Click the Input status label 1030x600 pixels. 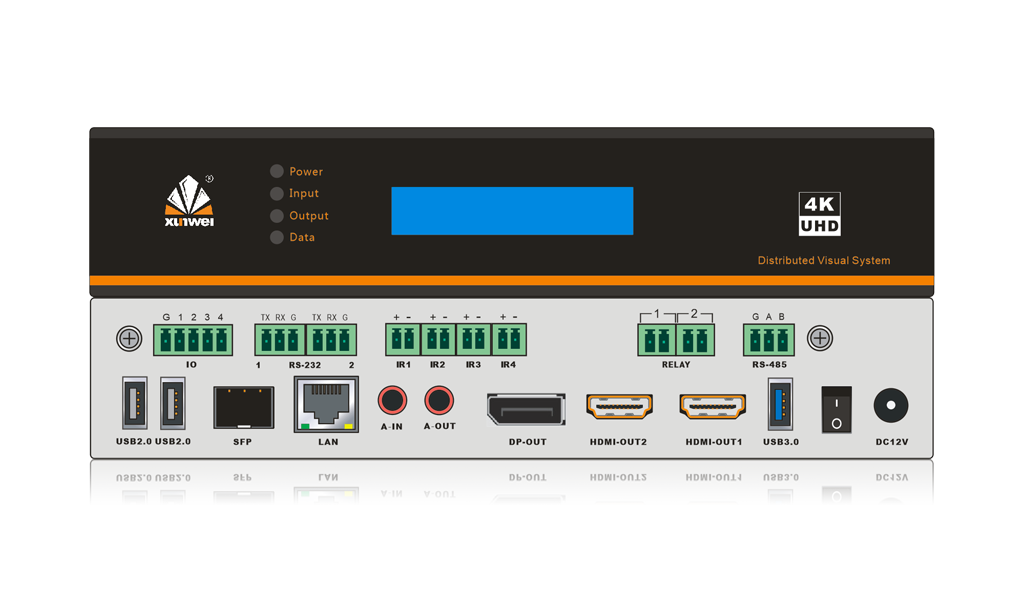coord(304,194)
